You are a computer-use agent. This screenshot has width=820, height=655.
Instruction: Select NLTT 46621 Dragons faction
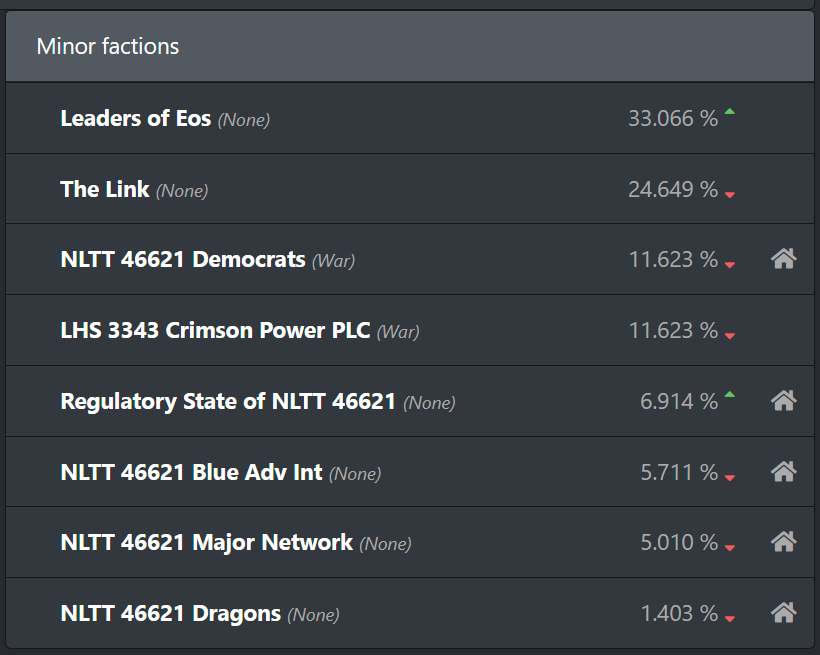pos(170,614)
